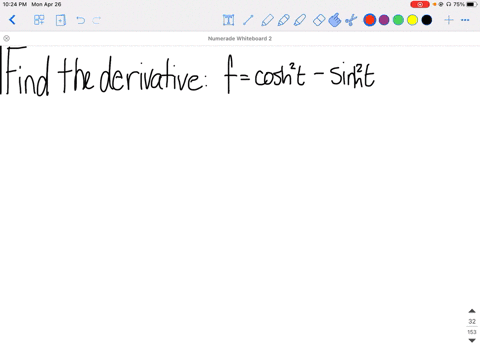Screen dimensions: 480x360
Task: Tap the battery status icon
Action: coord(472,4)
